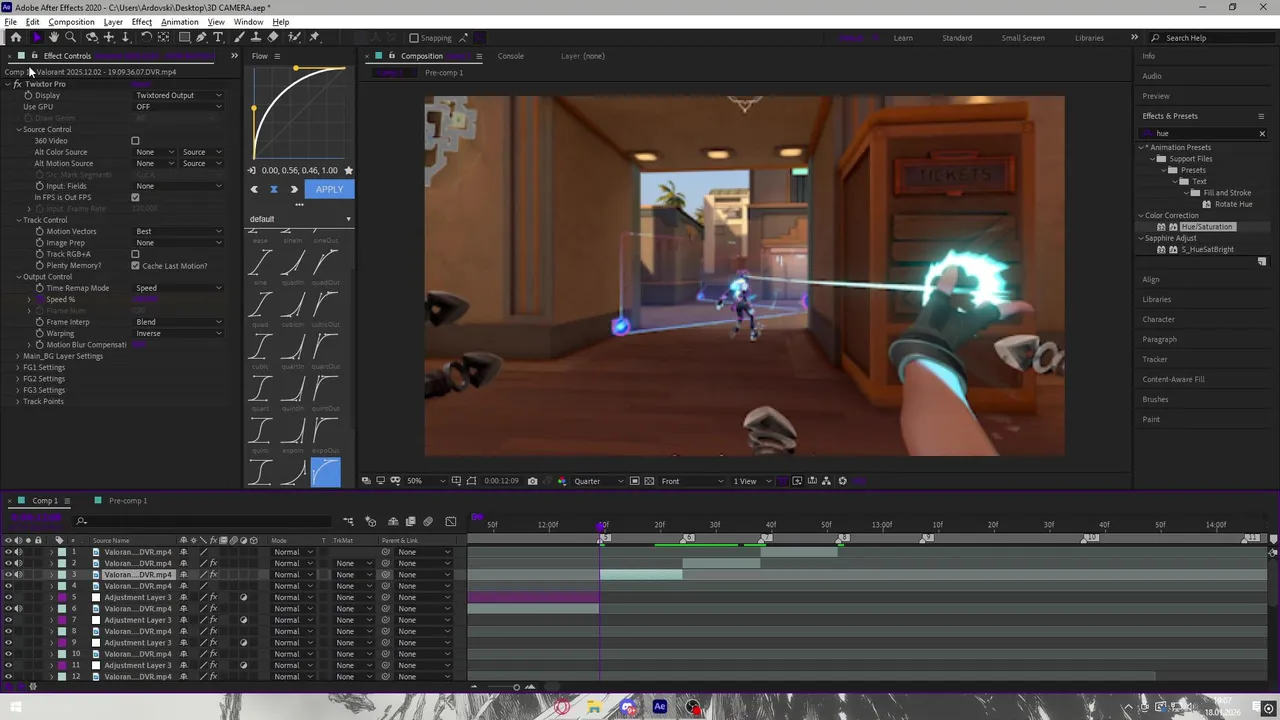The image size is (1280, 720).
Task: Open Motion Vectors Best dropdown
Action: 179,231
